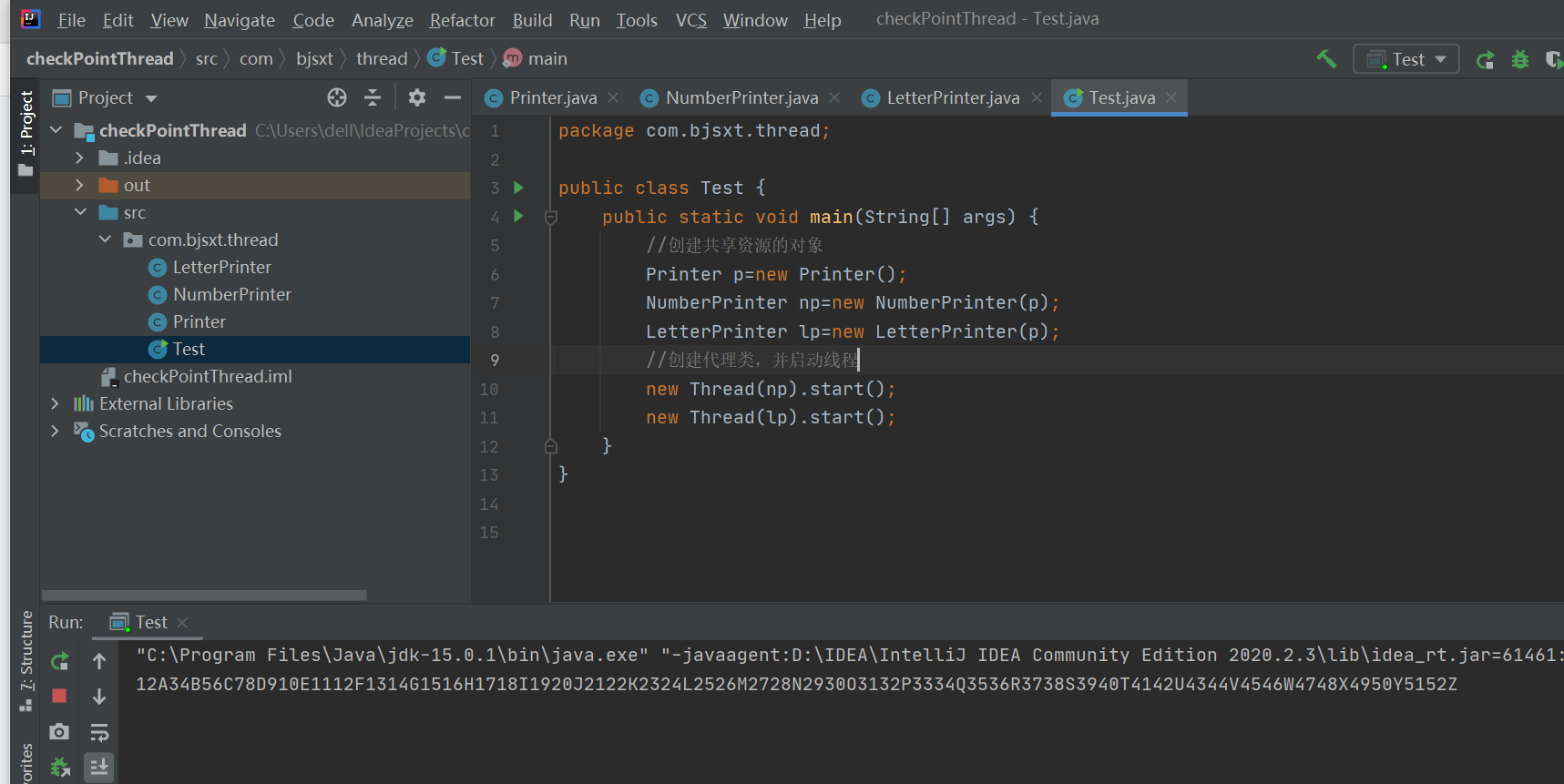
Task: Open the Navigate menu
Action: [x=240, y=20]
